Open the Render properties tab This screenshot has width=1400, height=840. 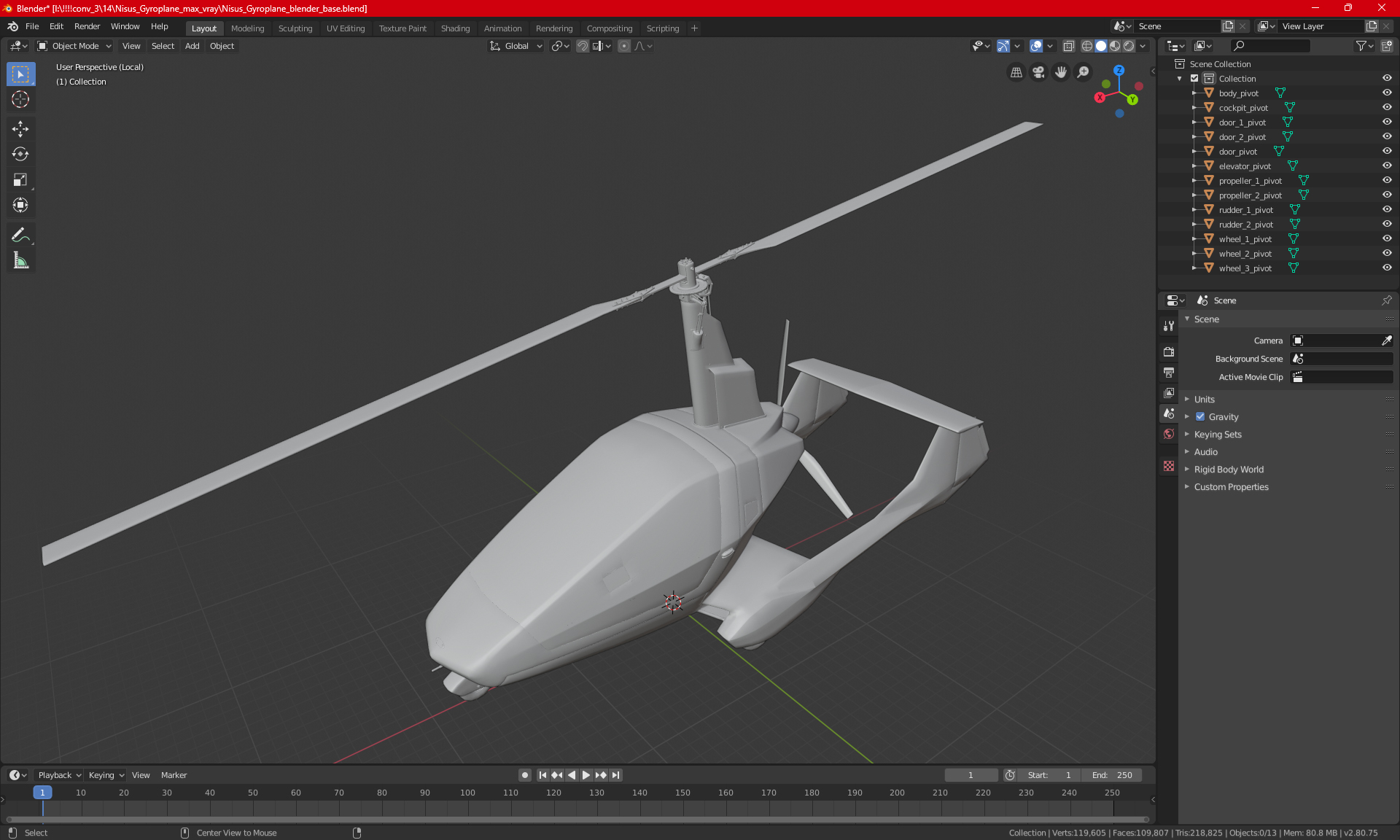click(x=1169, y=351)
